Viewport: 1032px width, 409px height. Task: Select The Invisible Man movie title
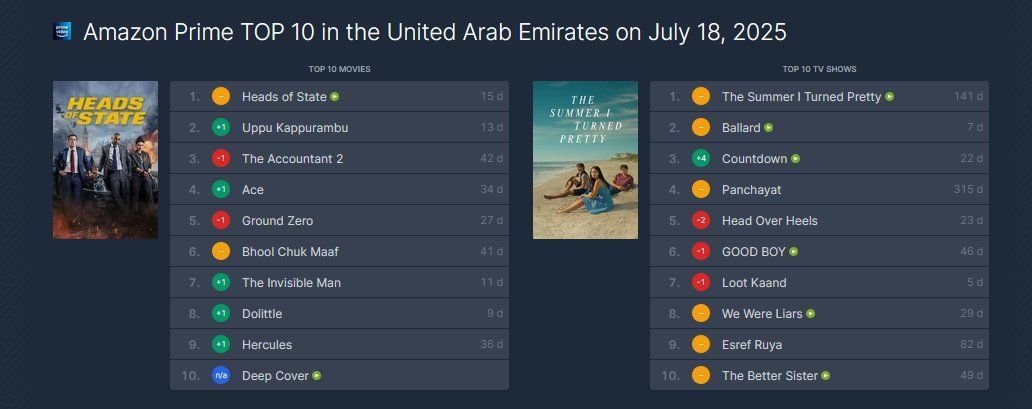291,283
